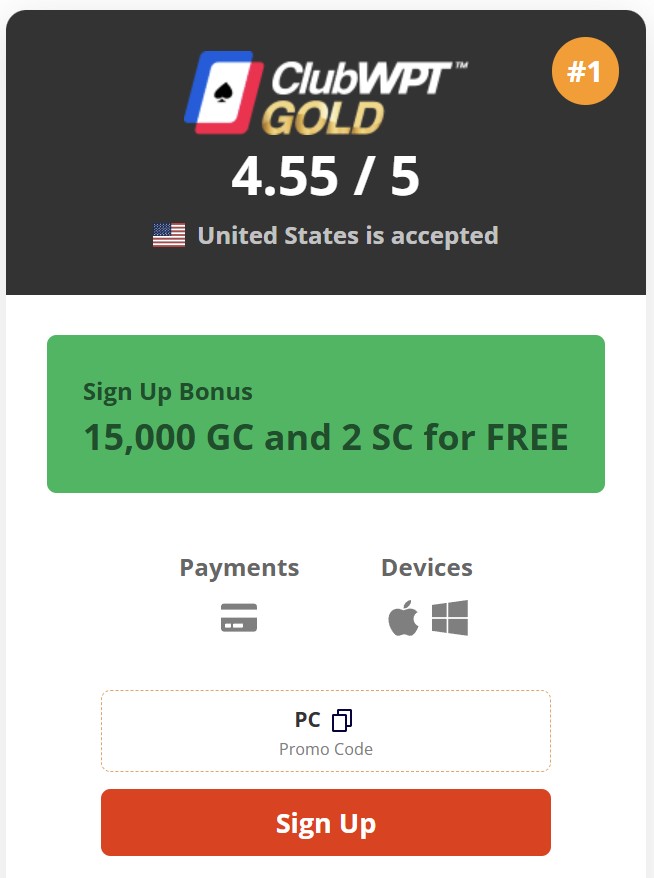Click the 'Sign Up Bonus' label
The image size is (654, 878).
click(167, 392)
